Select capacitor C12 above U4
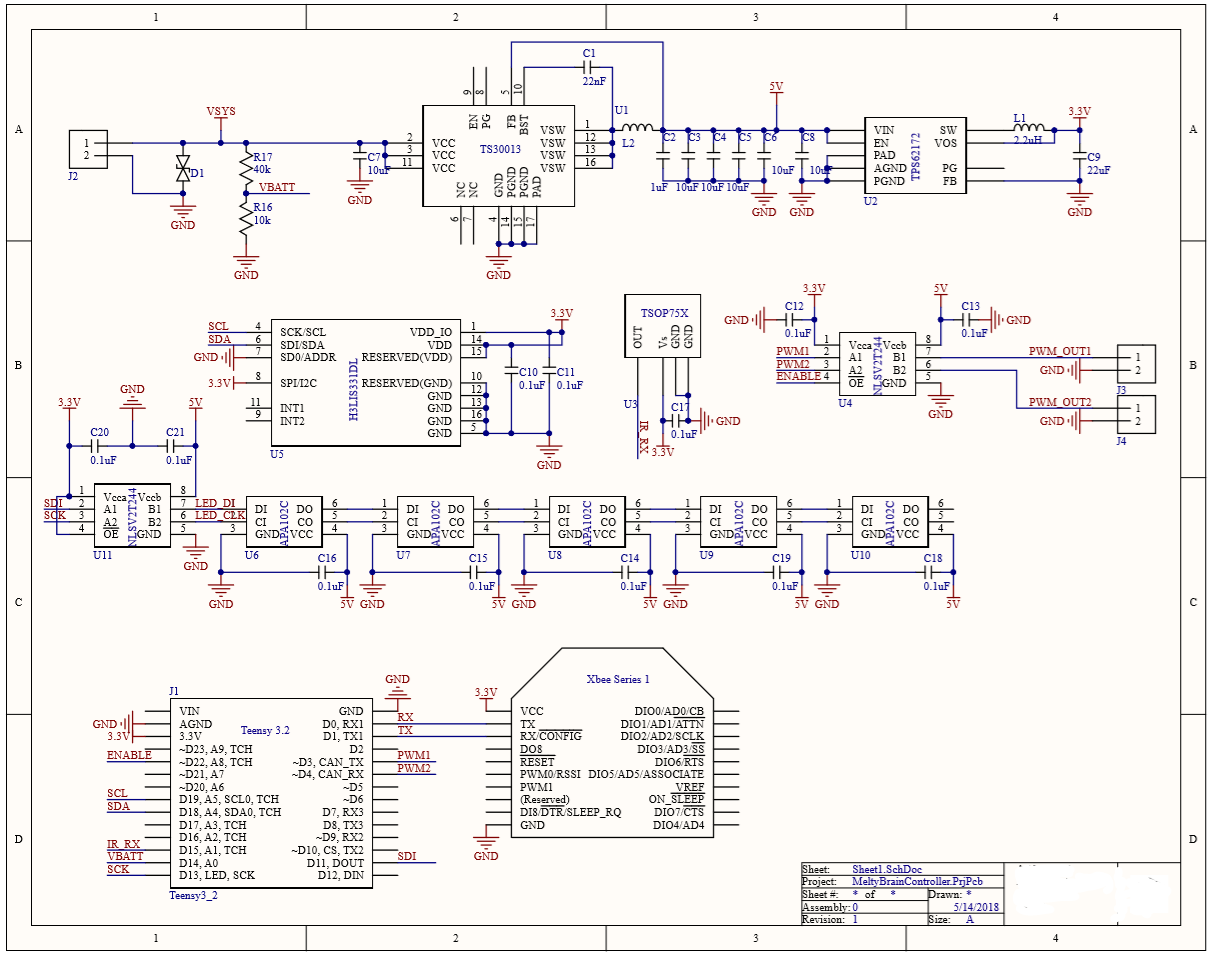This screenshot has height=956, width=1211. coord(791,320)
